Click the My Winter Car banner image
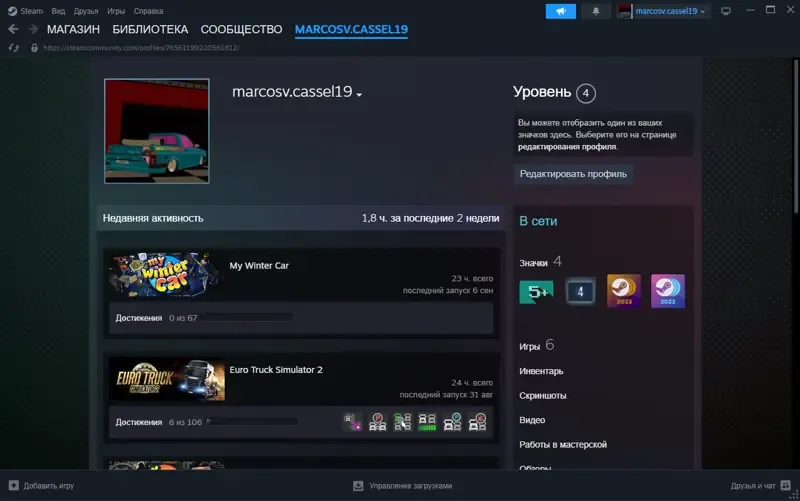This screenshot has width=800, height=501. pyautogui.click(x=166, y=274)
